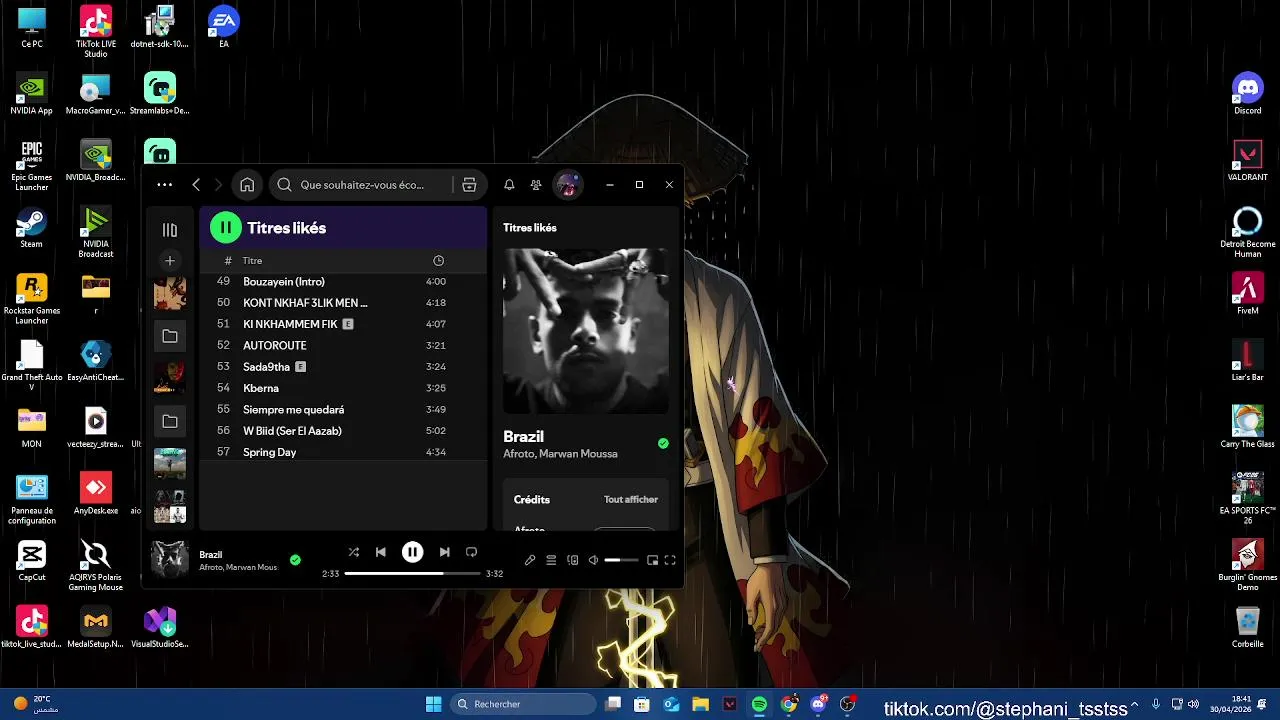Open NVIDIA App desktop shortcut
The image size is (1280, 720).
pos(31,94)
